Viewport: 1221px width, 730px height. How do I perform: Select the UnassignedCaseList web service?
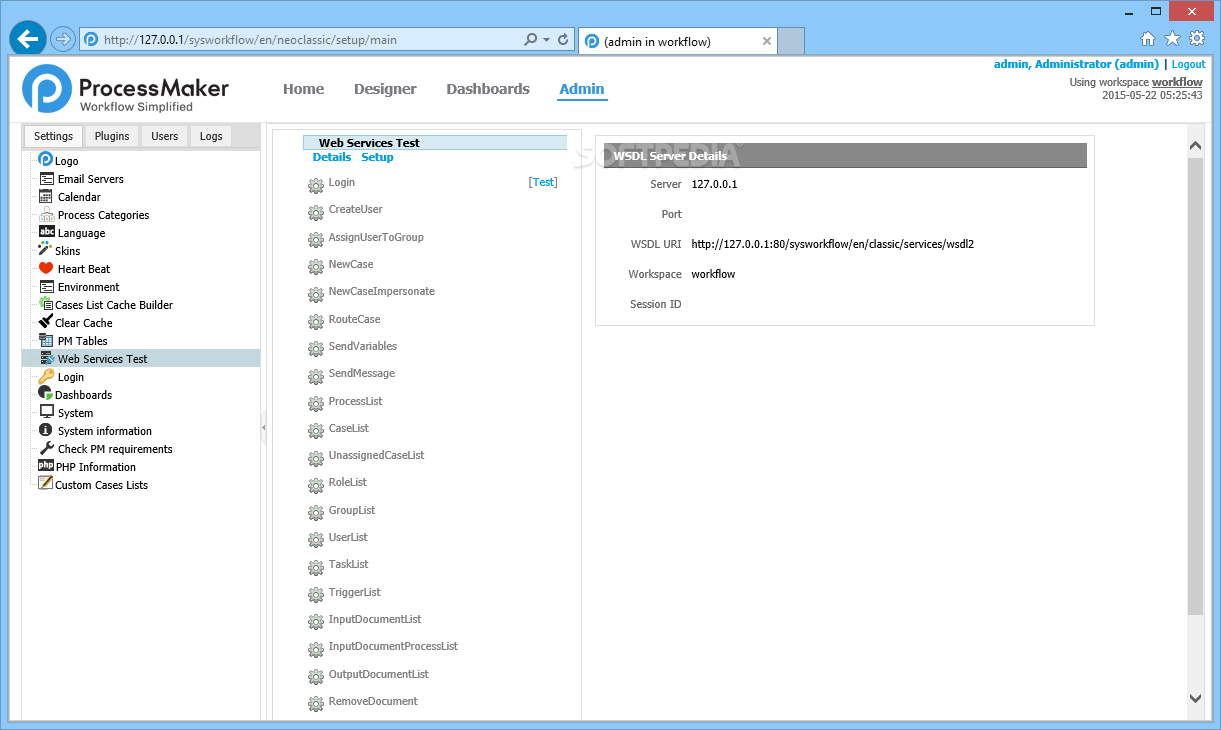pyautogui.click(x=376, y=455)
